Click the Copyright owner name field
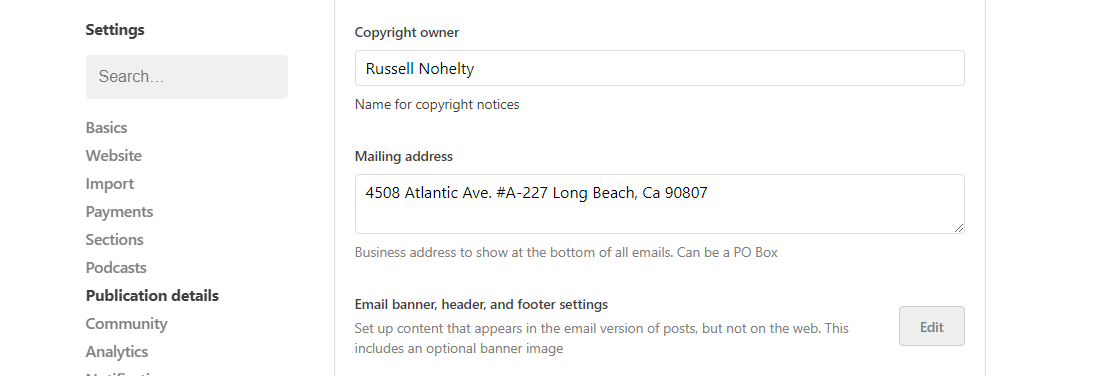Image resolution: width=1108 pixels, height=376 pixels. (659, 68)
